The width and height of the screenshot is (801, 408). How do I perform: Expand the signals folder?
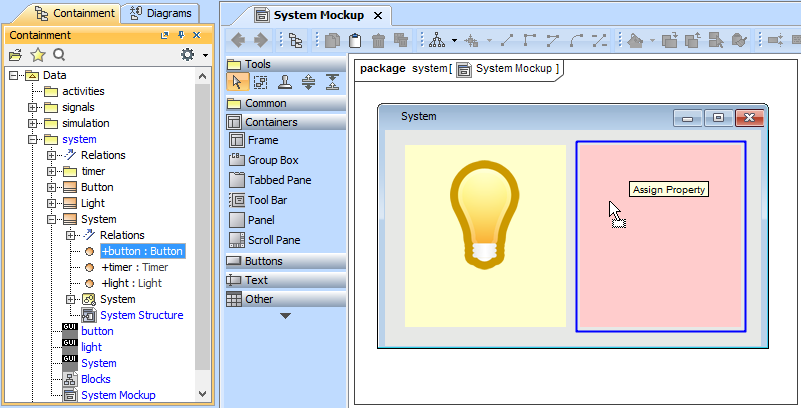point(32,107)
